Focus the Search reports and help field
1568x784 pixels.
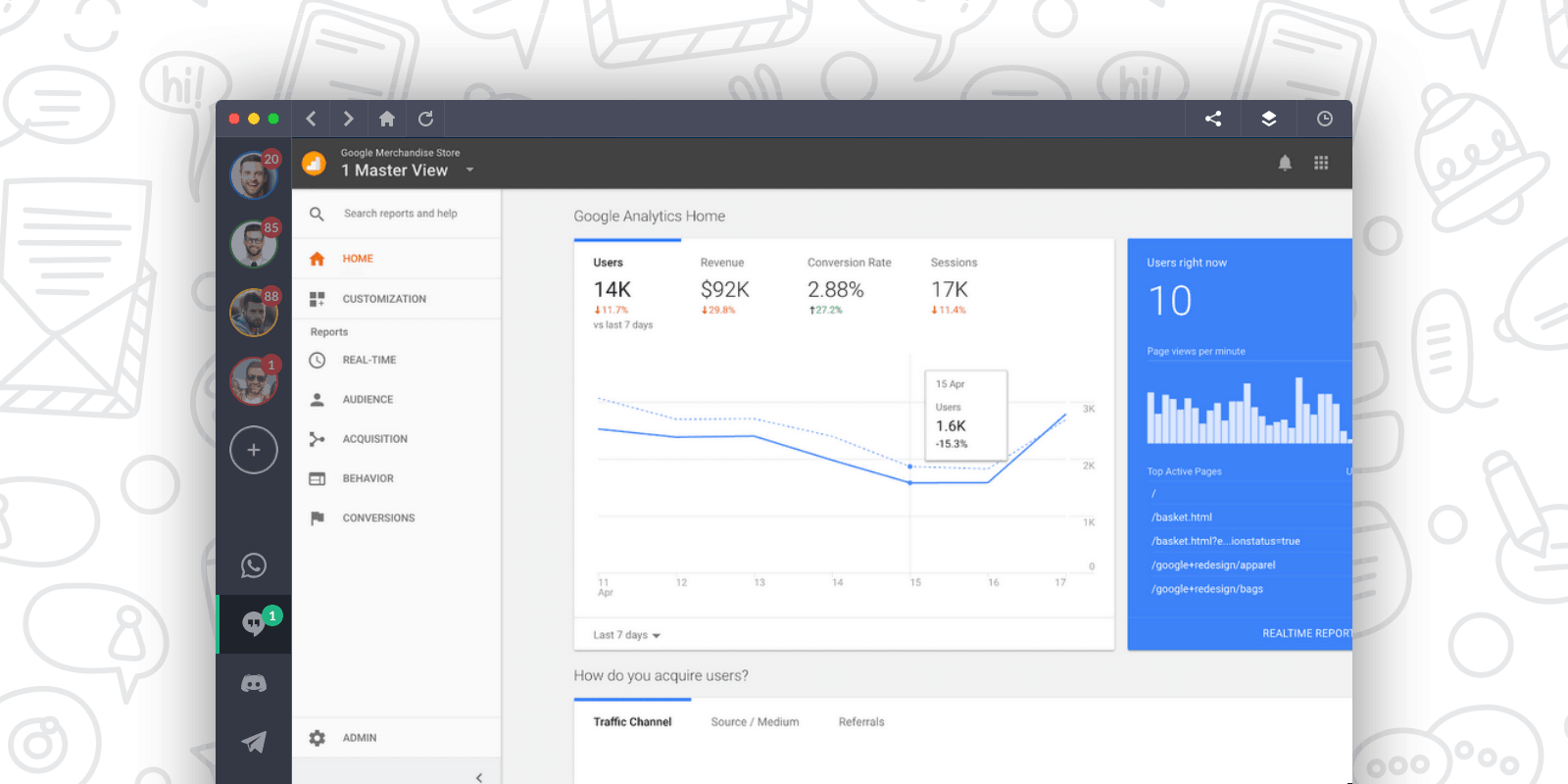pyautogui.click(x=401, y=214)
